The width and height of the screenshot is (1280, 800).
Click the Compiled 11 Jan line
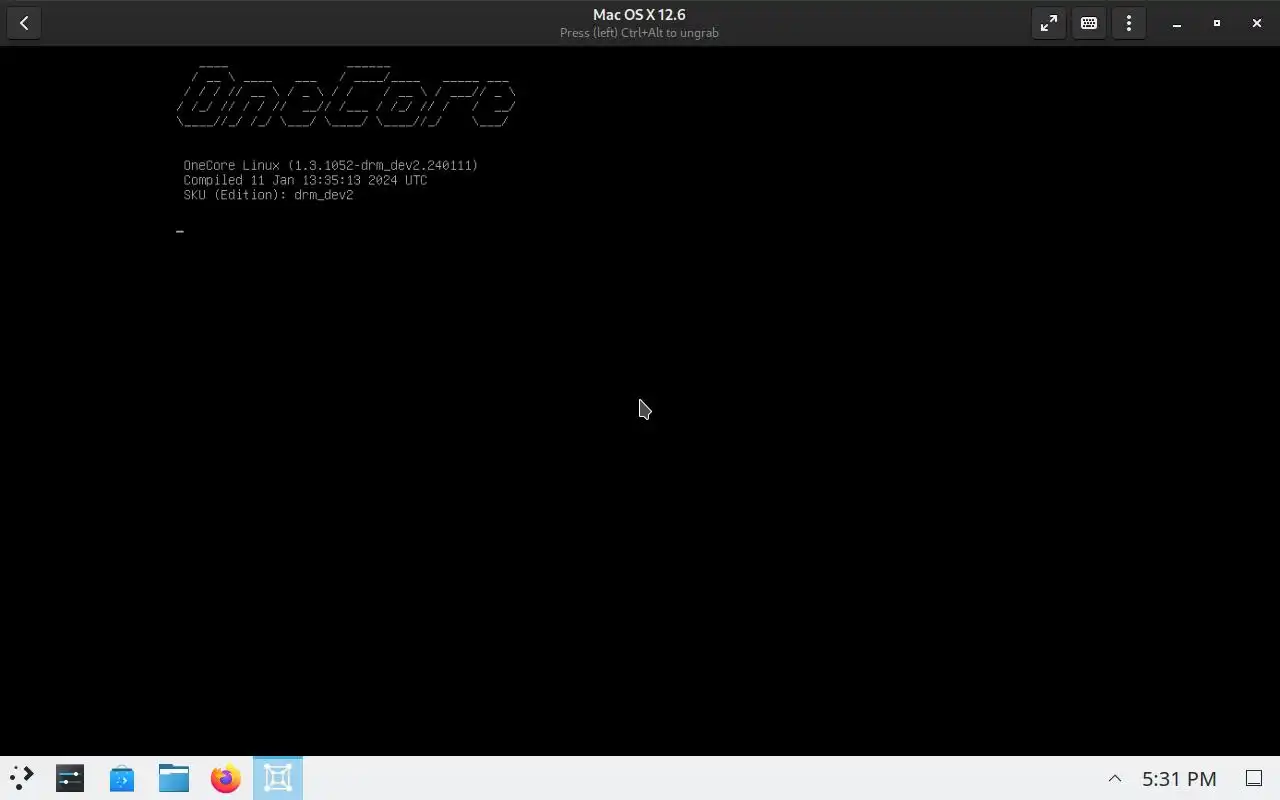tap(305, 180)
